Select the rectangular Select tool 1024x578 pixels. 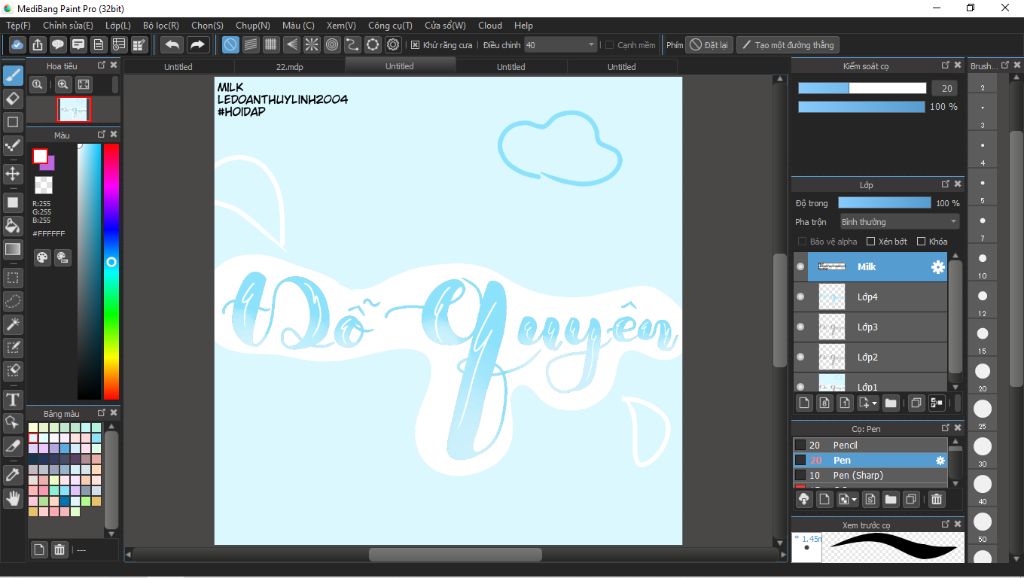click(x=12, y=278)
